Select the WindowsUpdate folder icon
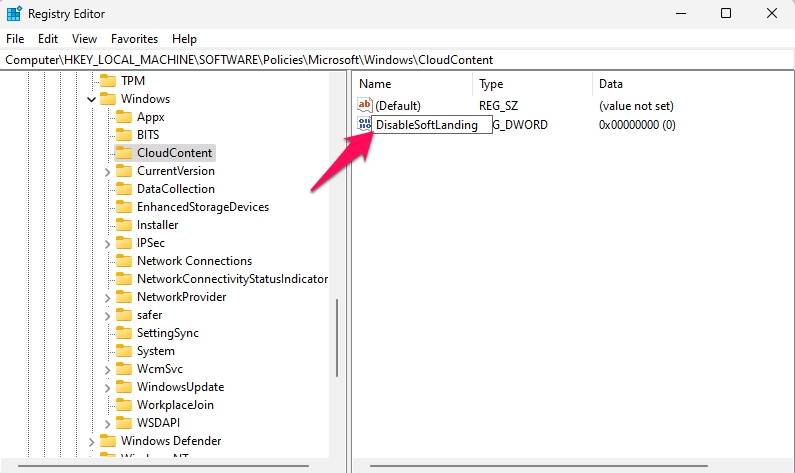This screenshot has height=473, width=795. pyautogui.click(x=124, y=387)
